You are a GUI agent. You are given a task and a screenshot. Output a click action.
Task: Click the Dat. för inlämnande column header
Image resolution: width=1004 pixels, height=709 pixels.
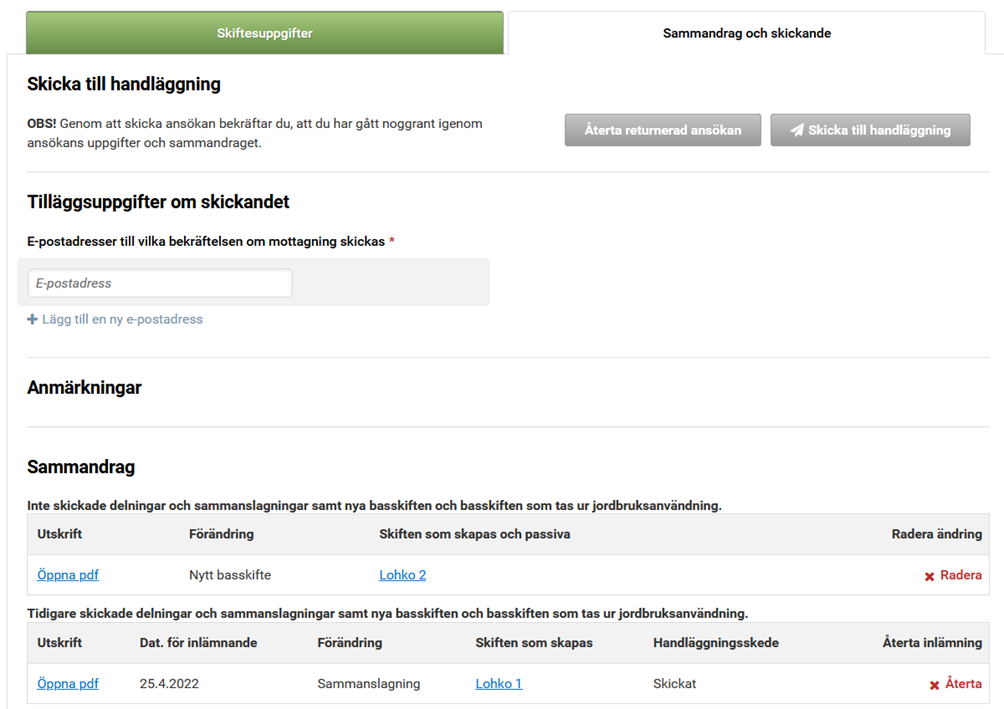(x=198, y=643)
